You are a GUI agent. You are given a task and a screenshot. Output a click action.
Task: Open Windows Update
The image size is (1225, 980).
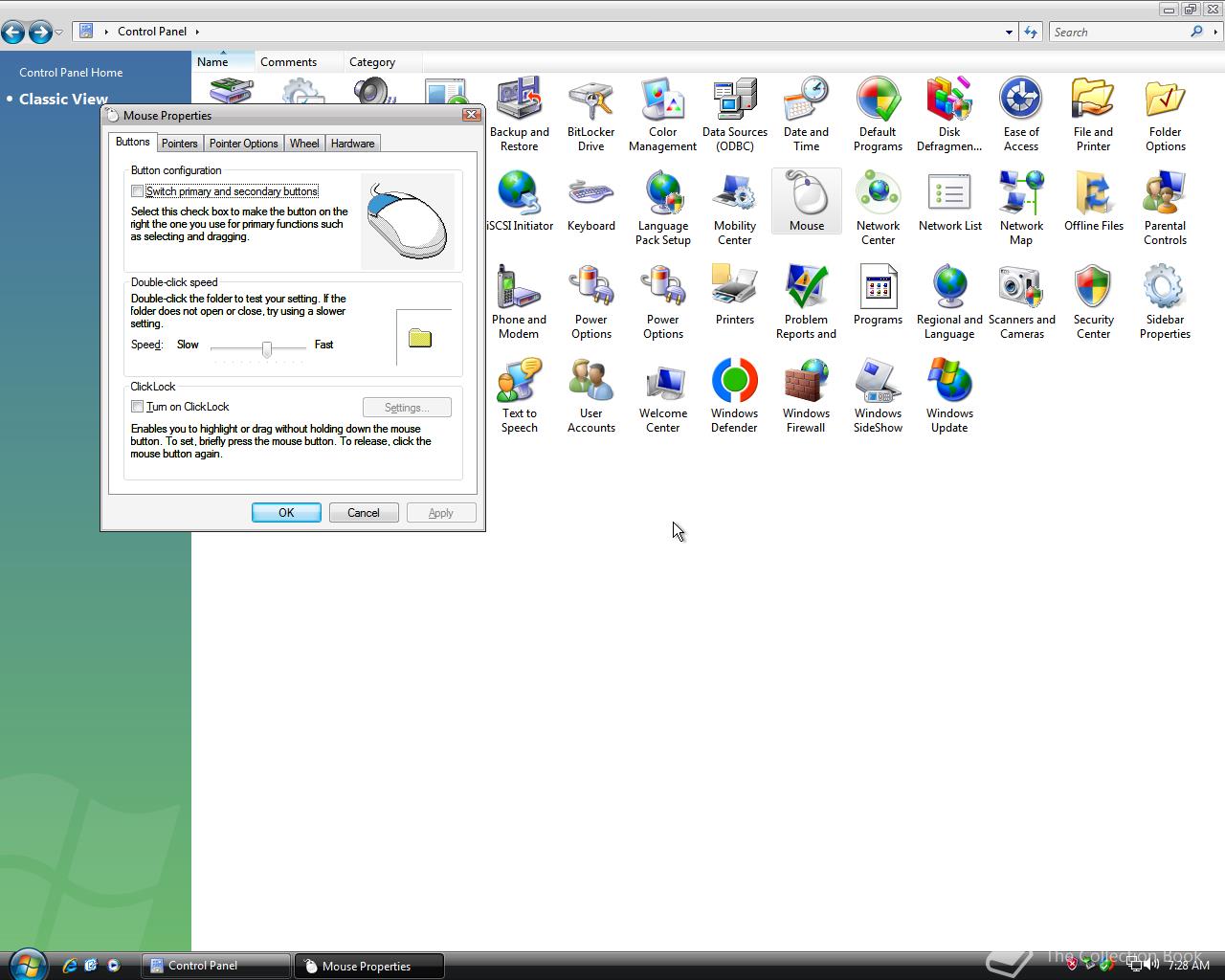(949, 396)
